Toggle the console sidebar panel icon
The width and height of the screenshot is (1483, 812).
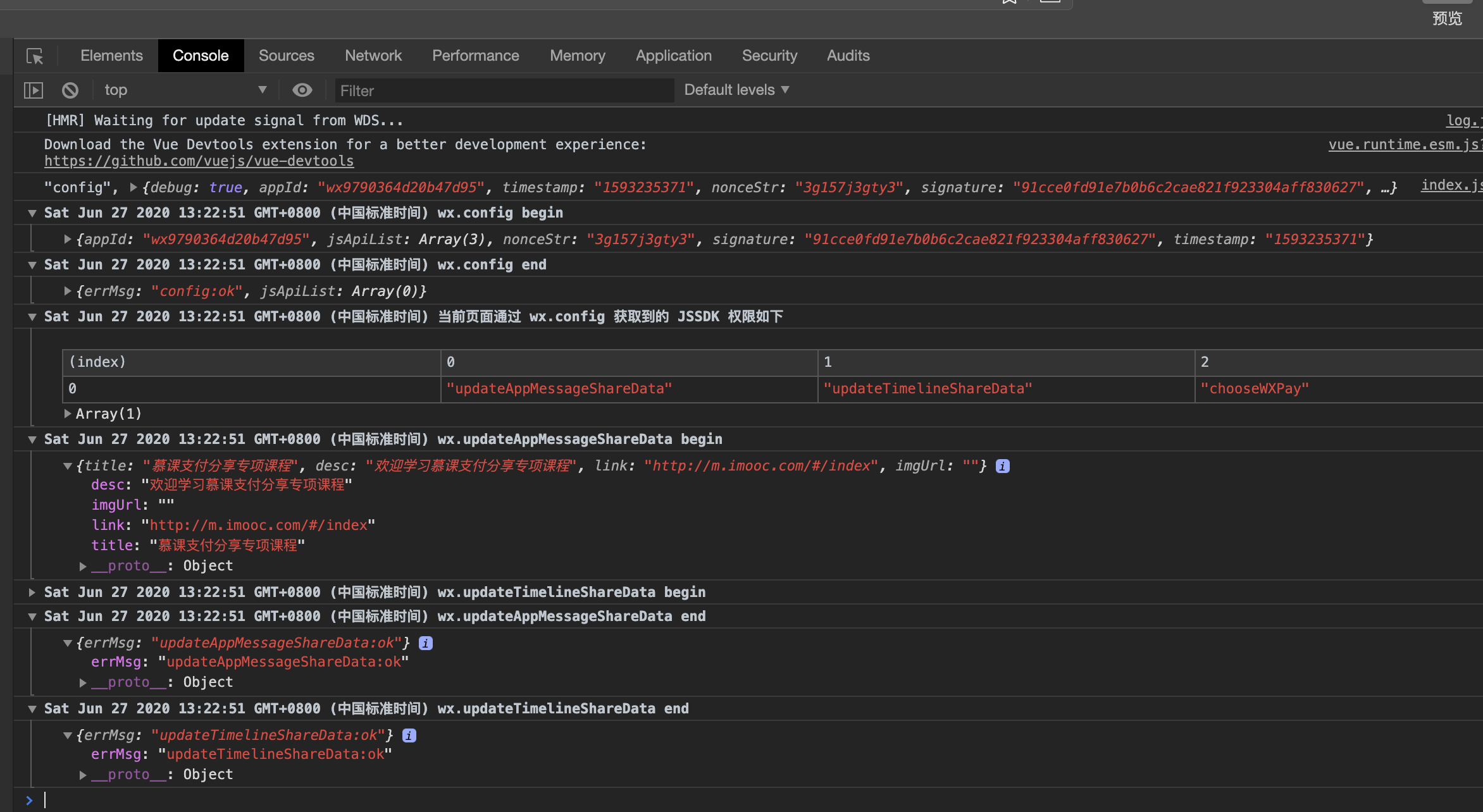click(33, 90)
